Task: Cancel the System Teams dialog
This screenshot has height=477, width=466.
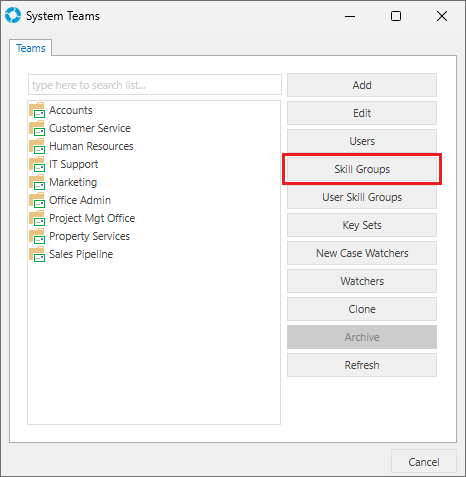Action: pyautogui.click(x=424, y=462)
